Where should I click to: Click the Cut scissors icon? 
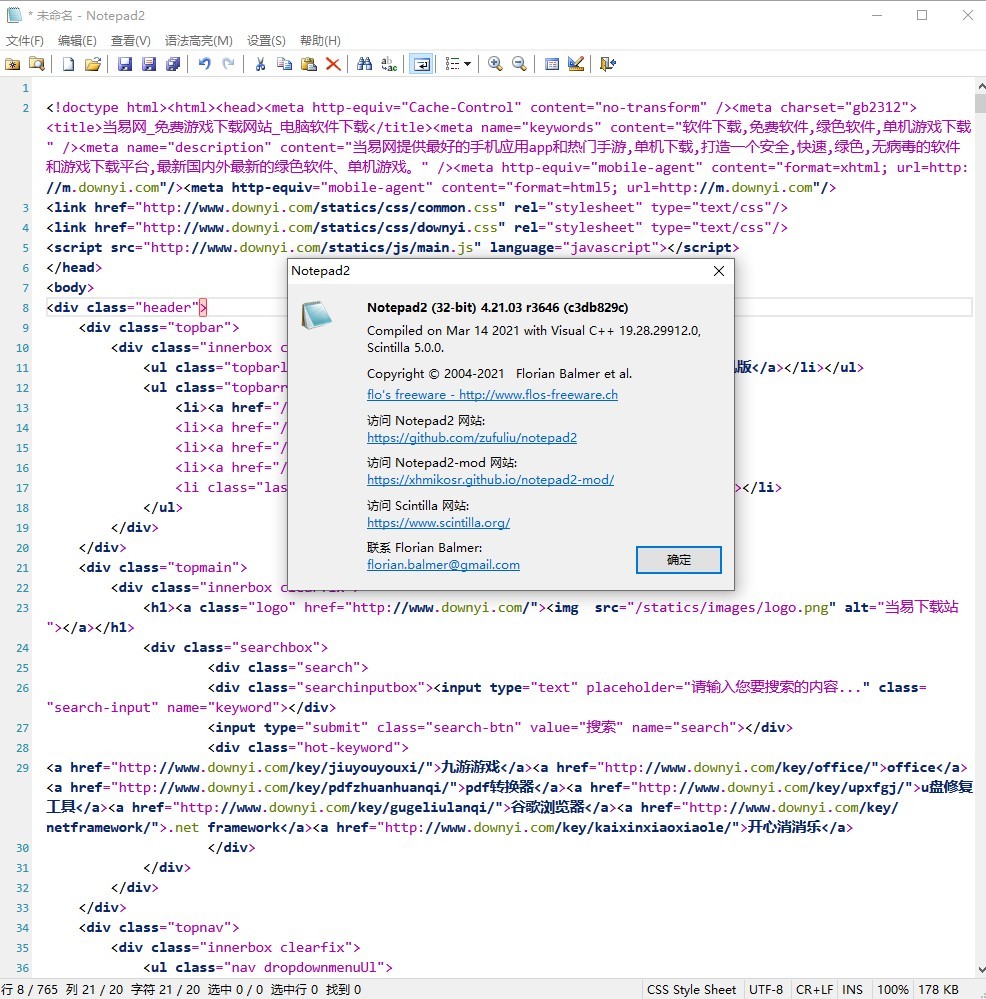click(x=260, y=64)
